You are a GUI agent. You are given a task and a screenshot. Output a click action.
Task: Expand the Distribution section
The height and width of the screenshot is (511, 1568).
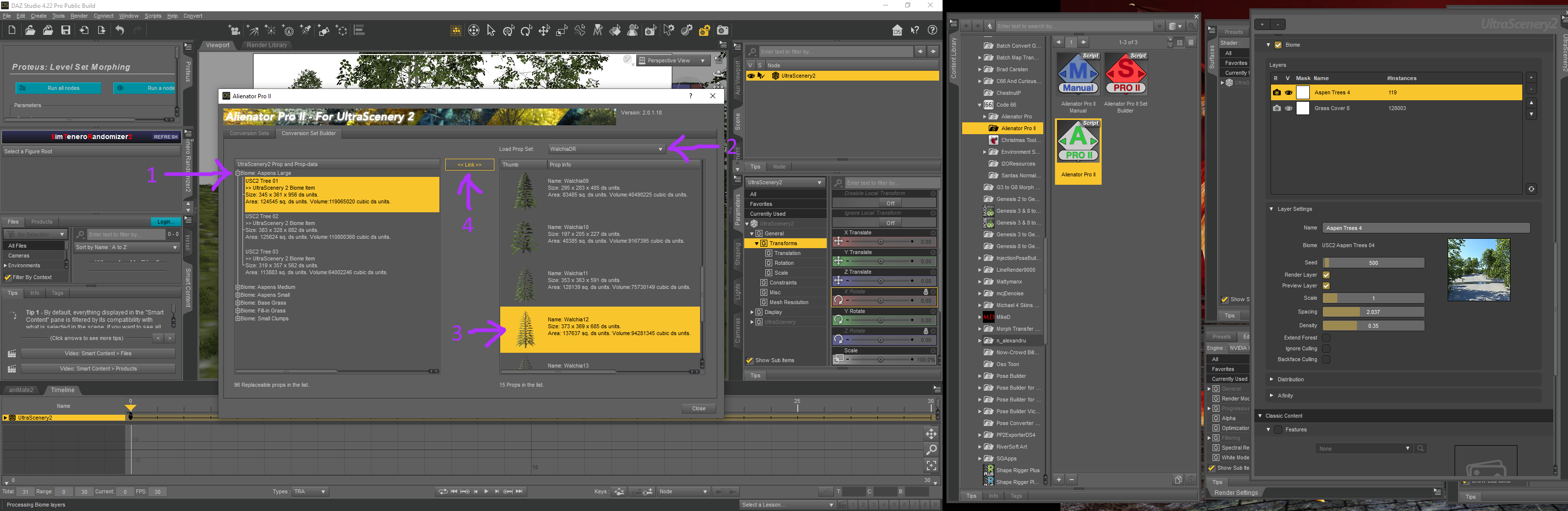[1271, 379]
